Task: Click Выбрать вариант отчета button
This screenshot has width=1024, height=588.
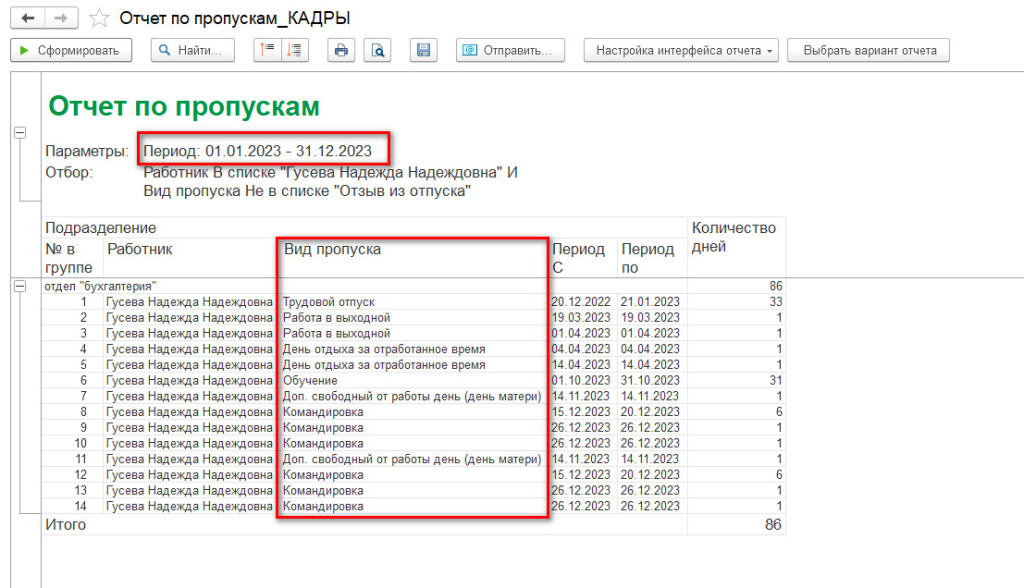Action: point(868,50)
